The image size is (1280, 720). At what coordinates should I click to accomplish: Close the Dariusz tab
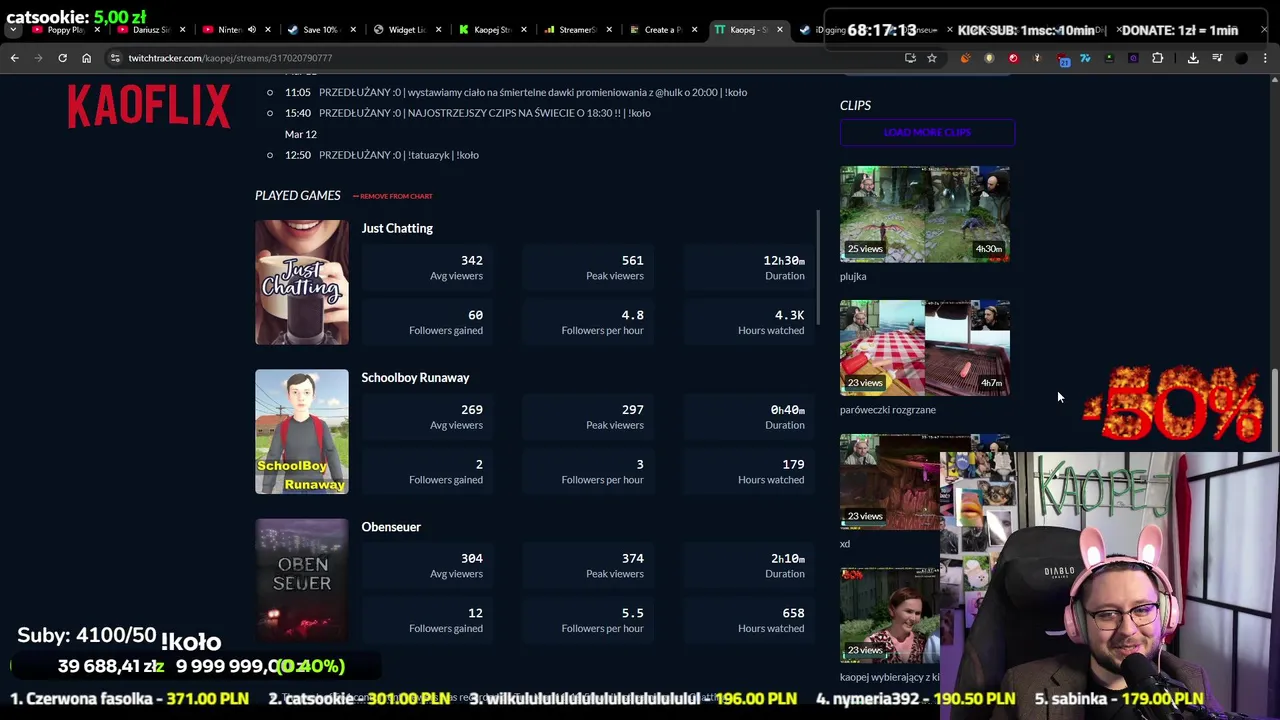pyautogui.click(x=182, y=30)
